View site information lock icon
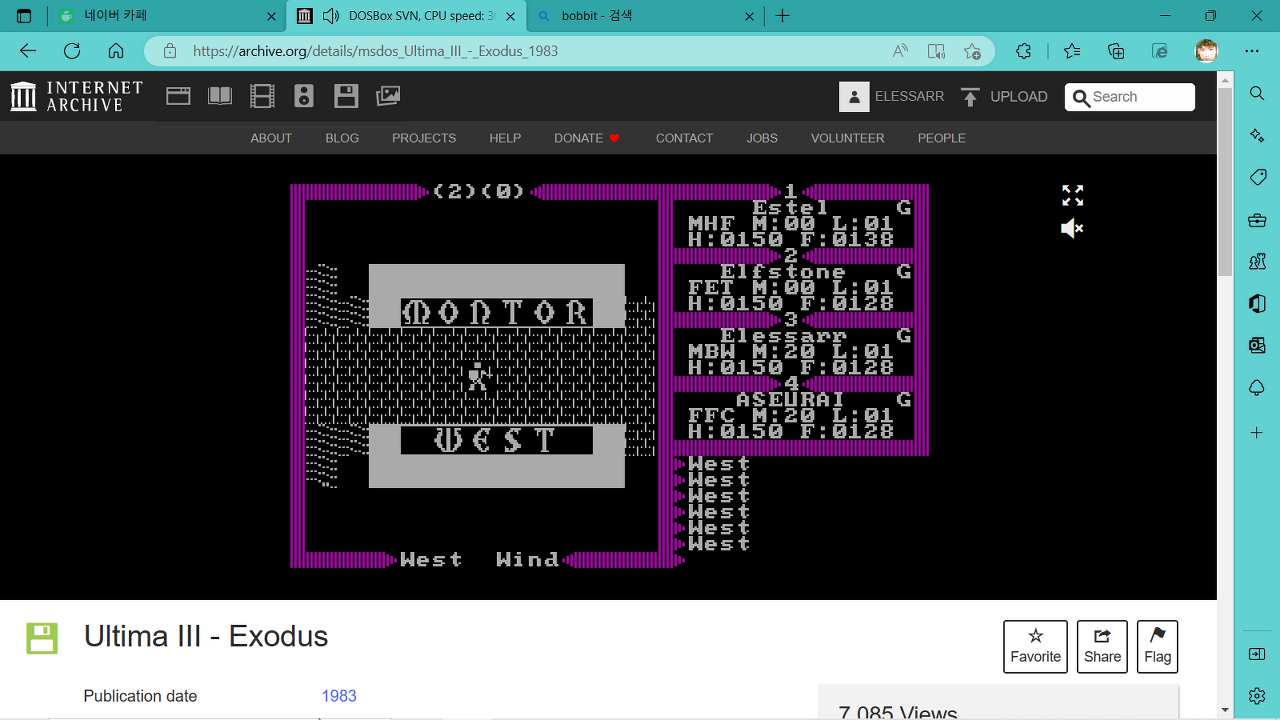The image size is (1280, 720). 170,51
